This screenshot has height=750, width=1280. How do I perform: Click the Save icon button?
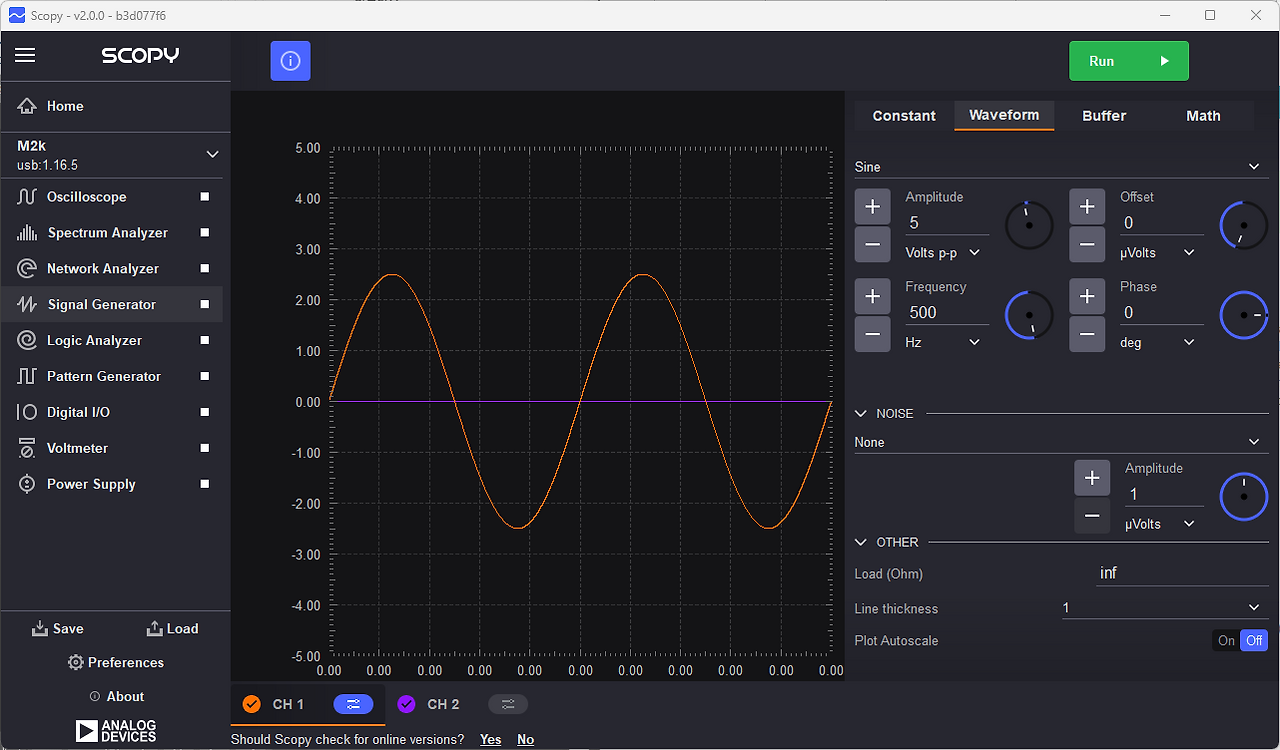[57, 629]
